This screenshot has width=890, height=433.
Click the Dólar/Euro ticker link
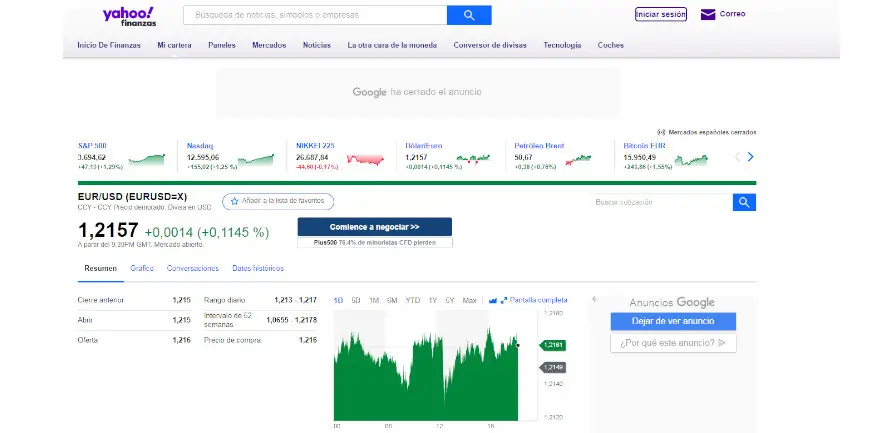(423, 146)
